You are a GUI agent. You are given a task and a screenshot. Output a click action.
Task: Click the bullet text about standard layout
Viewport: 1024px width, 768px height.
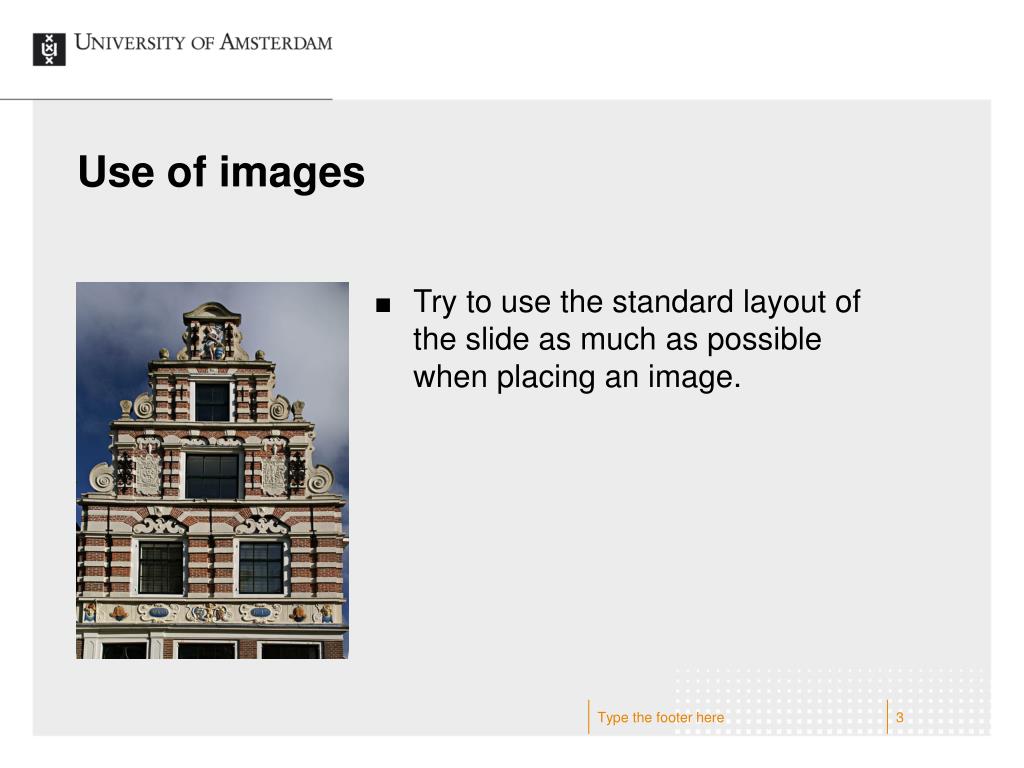[637, 340]
